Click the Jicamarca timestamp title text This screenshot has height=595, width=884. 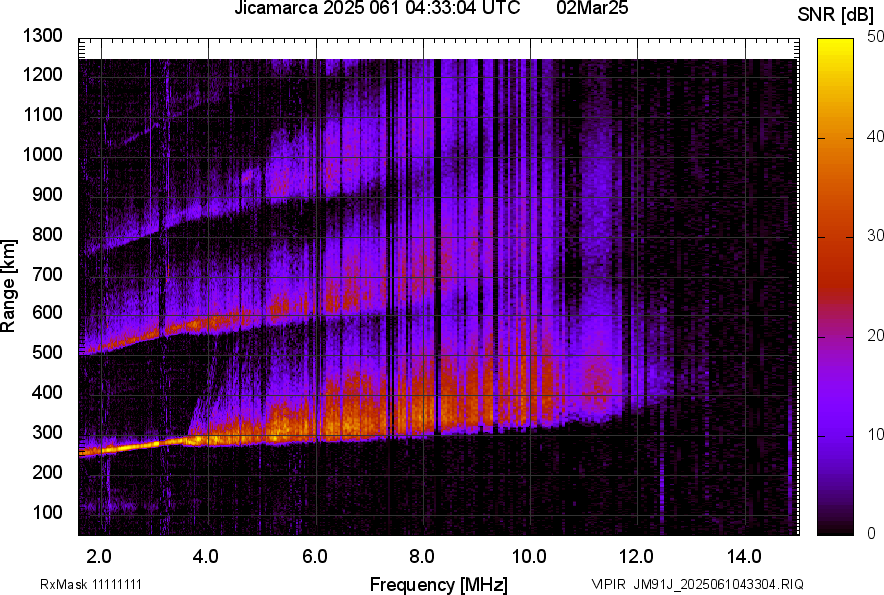pyautogui.click(x=376, y=9)
